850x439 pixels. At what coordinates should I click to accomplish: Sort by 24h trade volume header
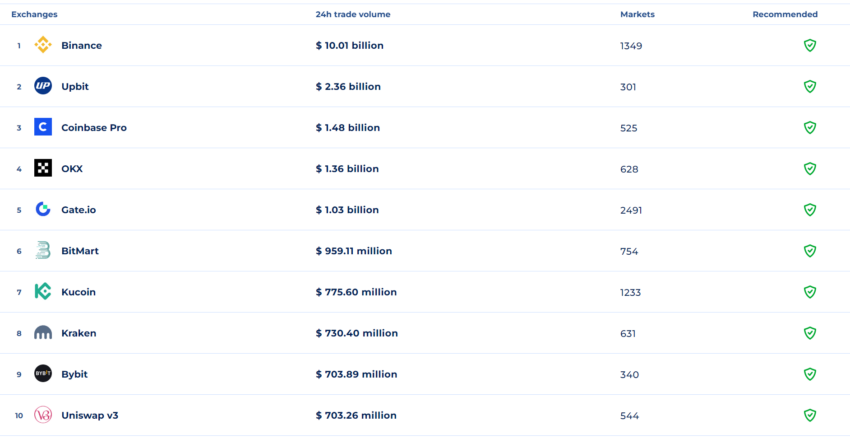point(351,14)
